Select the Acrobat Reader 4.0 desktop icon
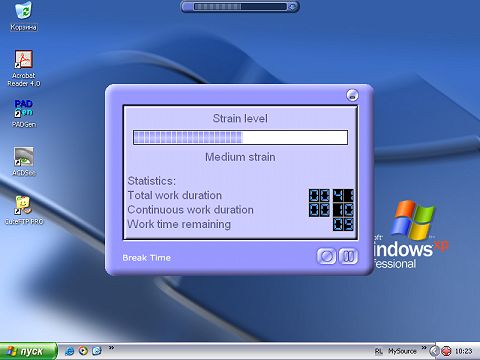Image resolution: width=480 pixels, height=360 pixels. [x=24, y=68]
